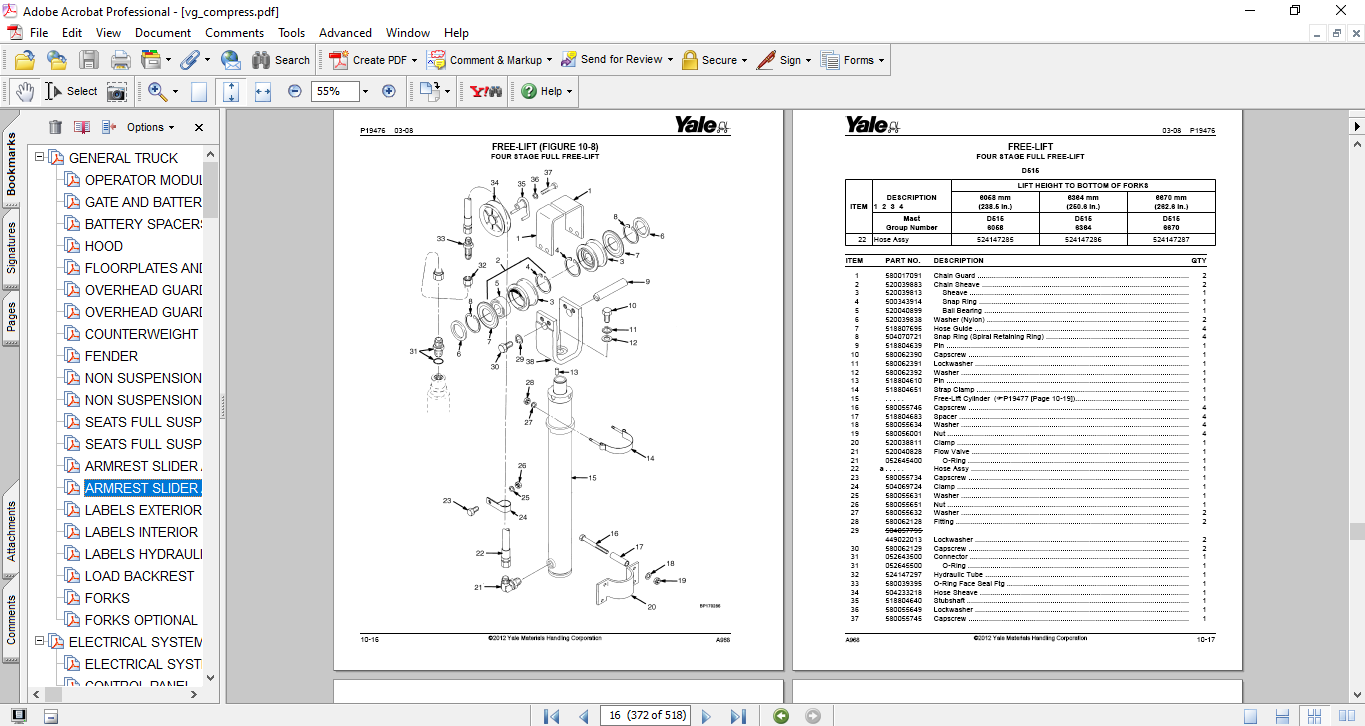This screenshot has width=1365, height=726.
Task: Click the page number input field
Action: (x=644, y=716)
